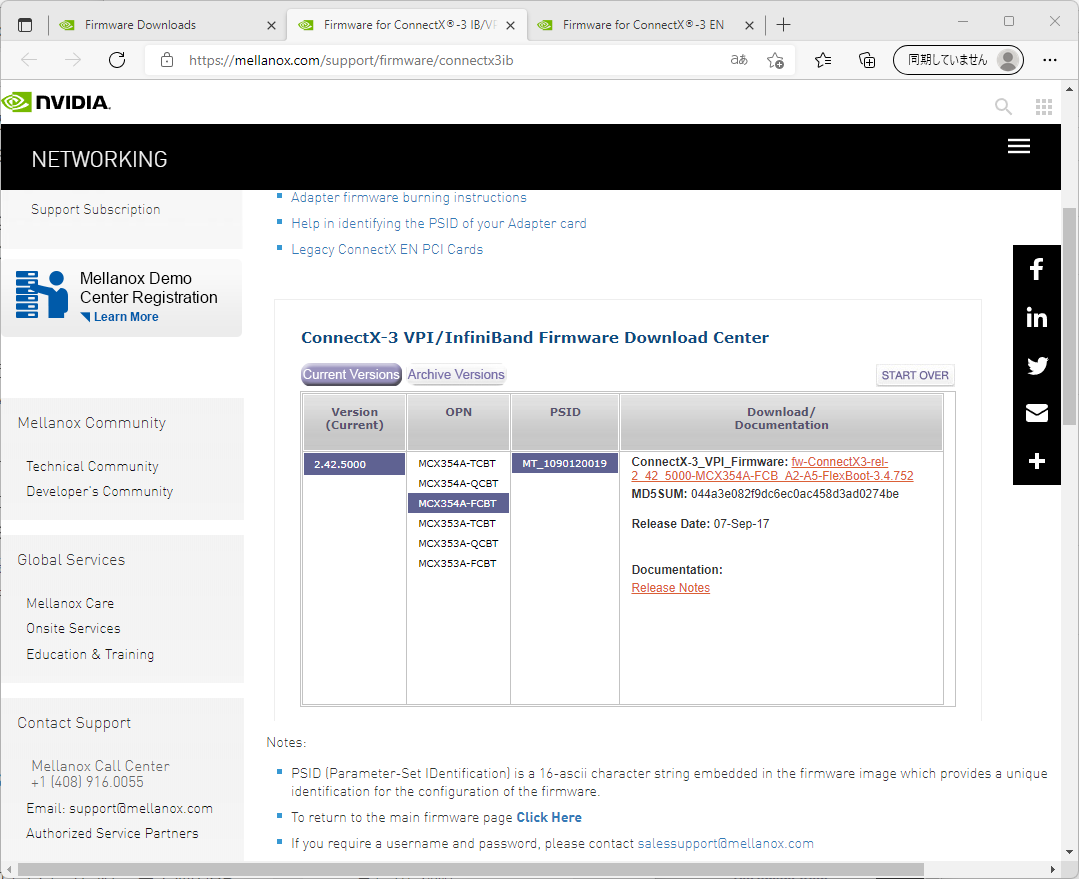Open Mellanox Care link
Viewport: 1079px width, 879px height.
click(x=70, y=603)
